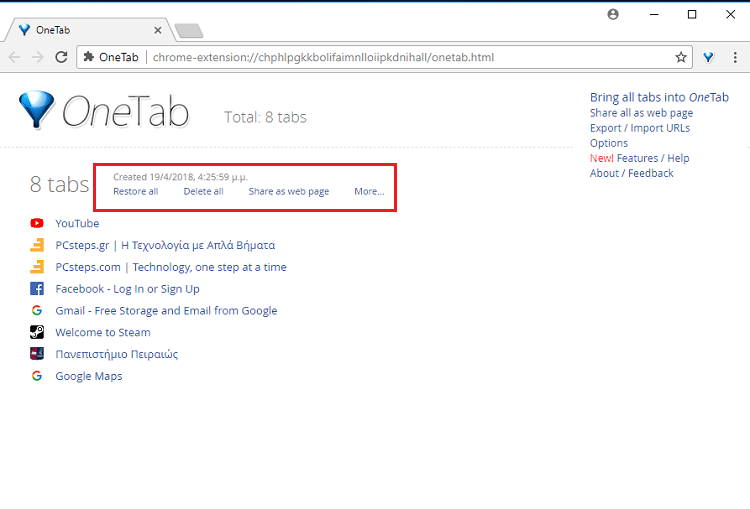Click the Πανεπιστήμιο Πειραιώς favicon

[37, 354]
